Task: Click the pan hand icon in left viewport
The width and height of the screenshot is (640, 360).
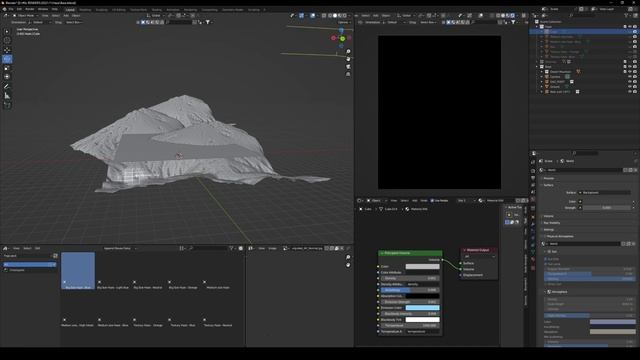Action: click(x=348, y=59)
